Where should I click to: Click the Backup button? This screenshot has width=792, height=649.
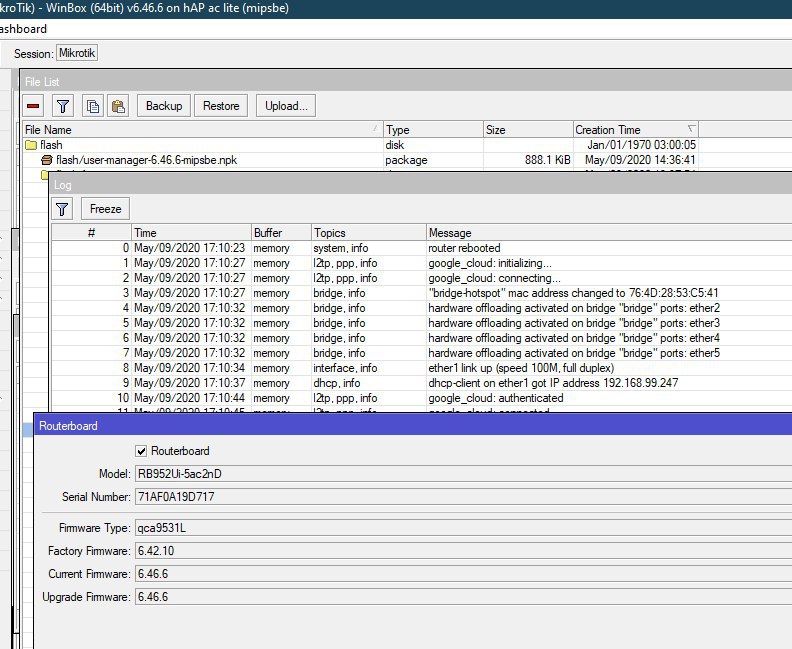[x=164, y=106]
